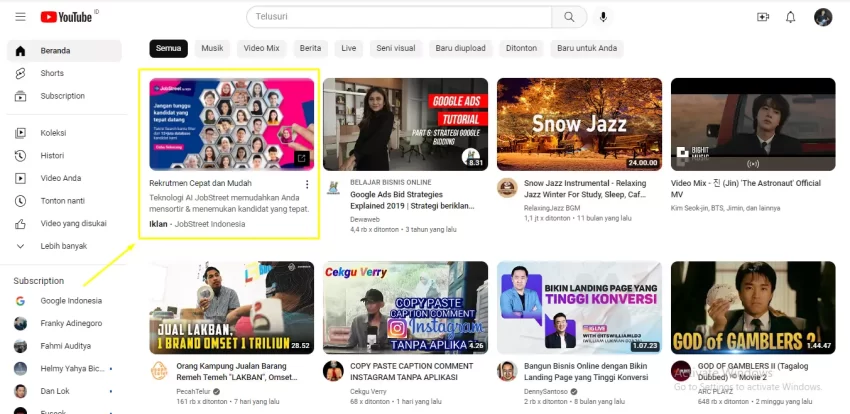
Task: Click the Tonton nanti clock icon
Action: click(x=21, y=201)
